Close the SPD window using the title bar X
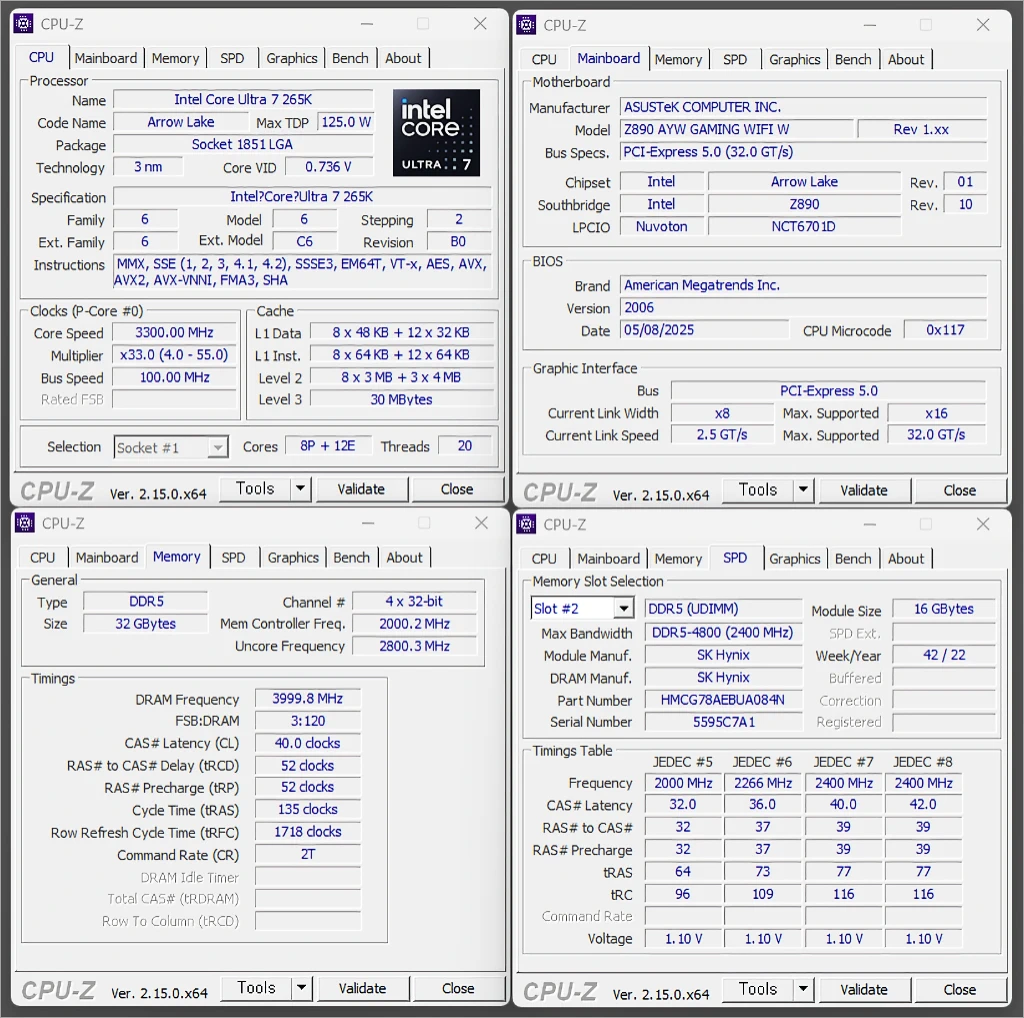Viewport: 1024px width, 1018px height. (x=982, y=524)
